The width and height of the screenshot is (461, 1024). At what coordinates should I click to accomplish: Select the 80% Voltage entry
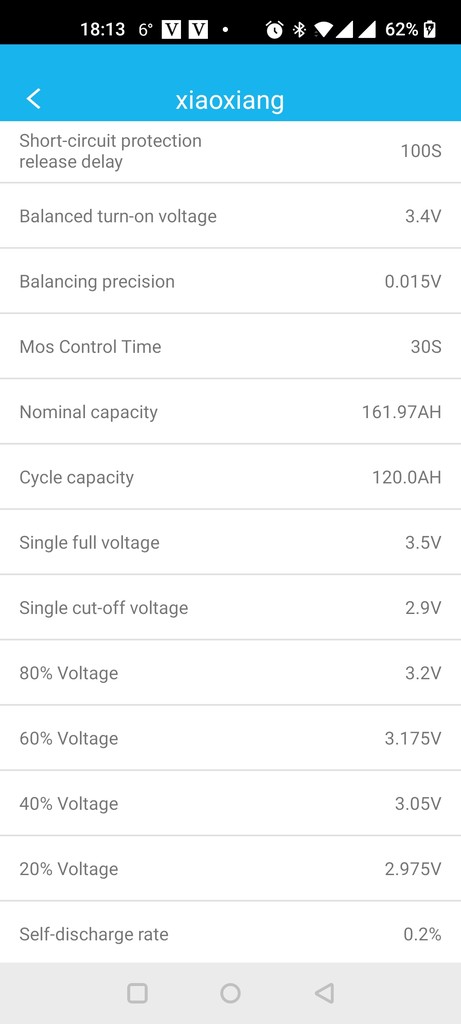[230, 673]
